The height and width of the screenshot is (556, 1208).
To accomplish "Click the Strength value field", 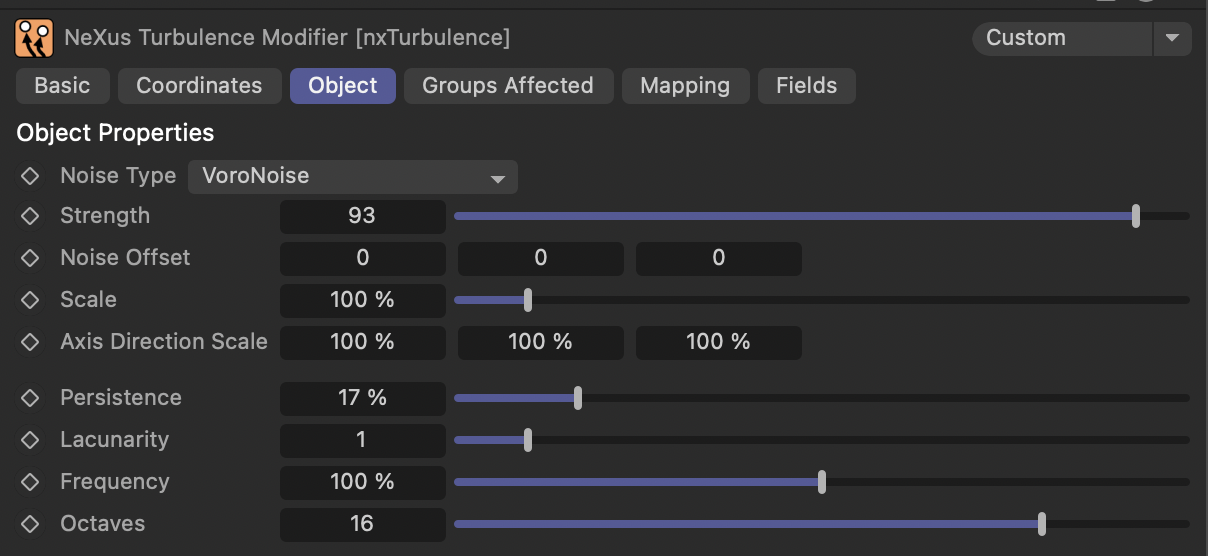I will coord(362,216).
